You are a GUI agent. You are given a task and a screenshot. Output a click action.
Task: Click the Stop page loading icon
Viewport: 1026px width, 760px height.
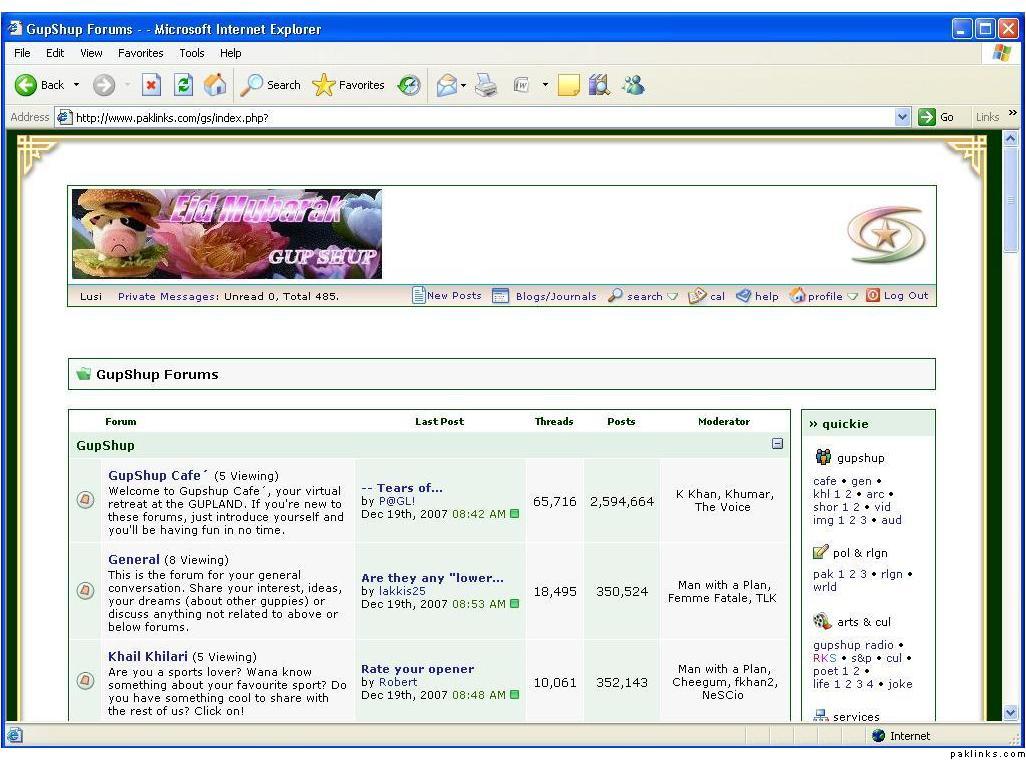click(x=151, y=86)
